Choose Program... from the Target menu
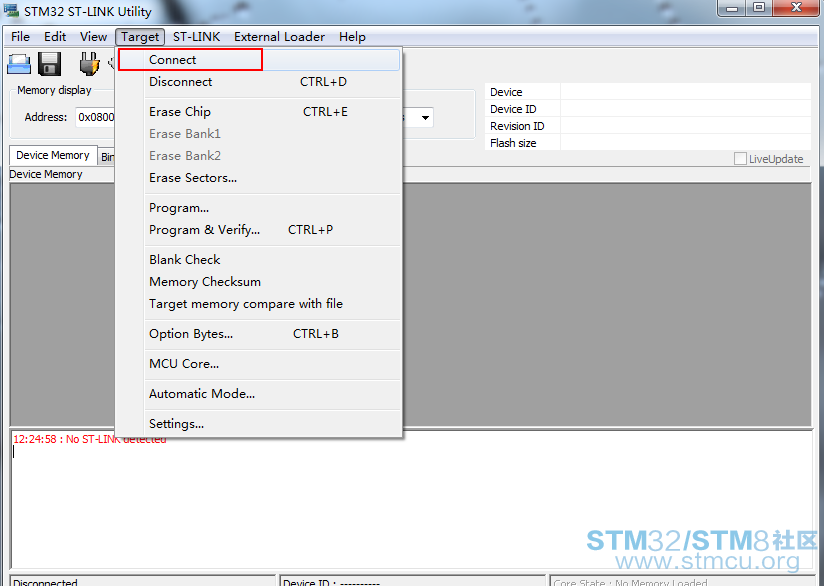The height and width of the screenshot is (586, 824). coord(259,208)
